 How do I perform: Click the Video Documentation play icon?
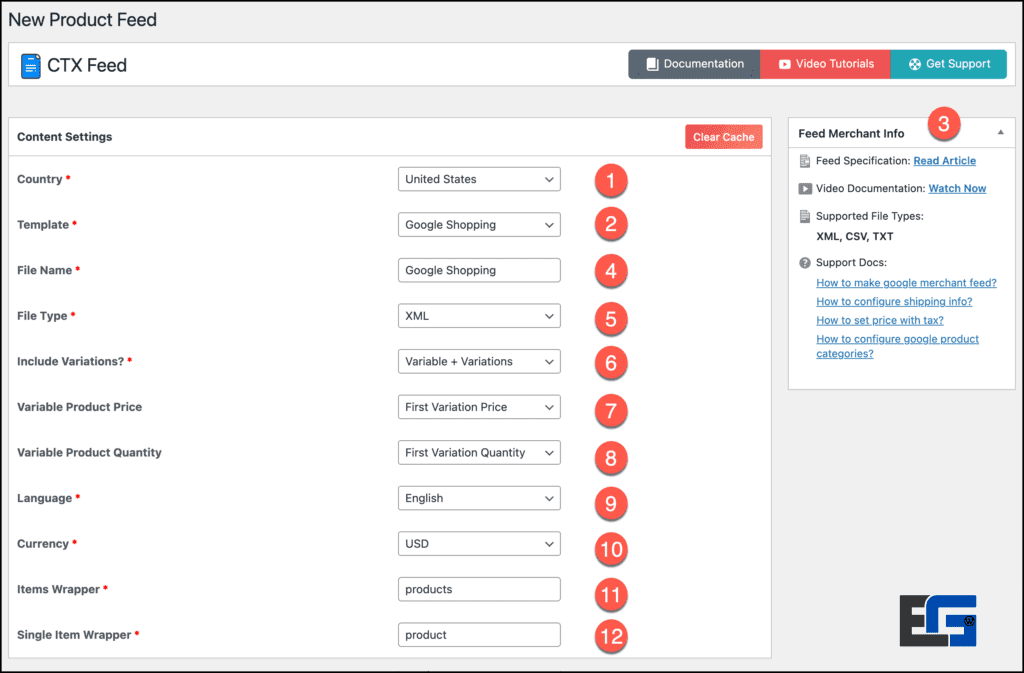pyautogui.click(x=805, y=189)
